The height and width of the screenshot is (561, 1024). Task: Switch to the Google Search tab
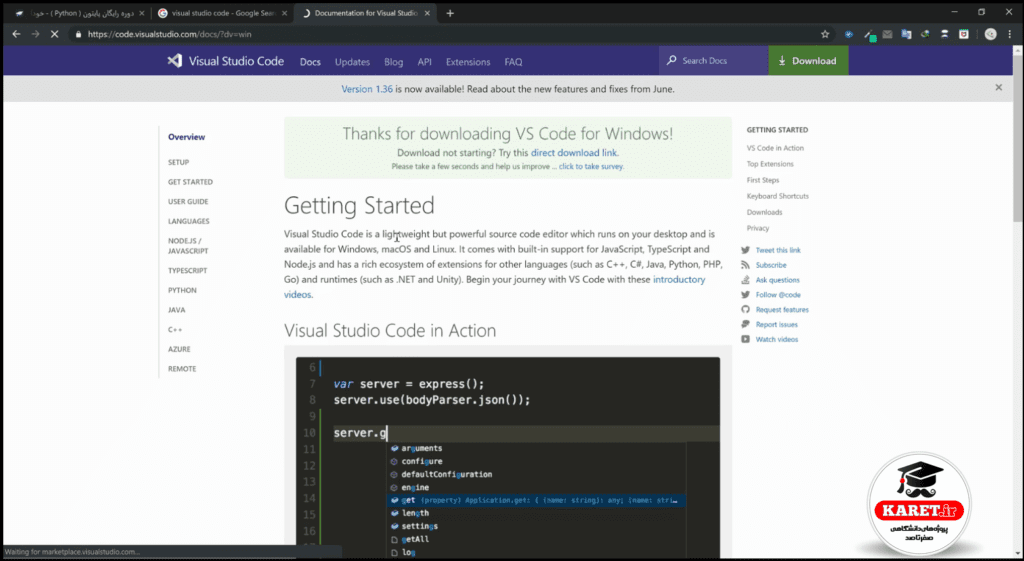[221, 13]
